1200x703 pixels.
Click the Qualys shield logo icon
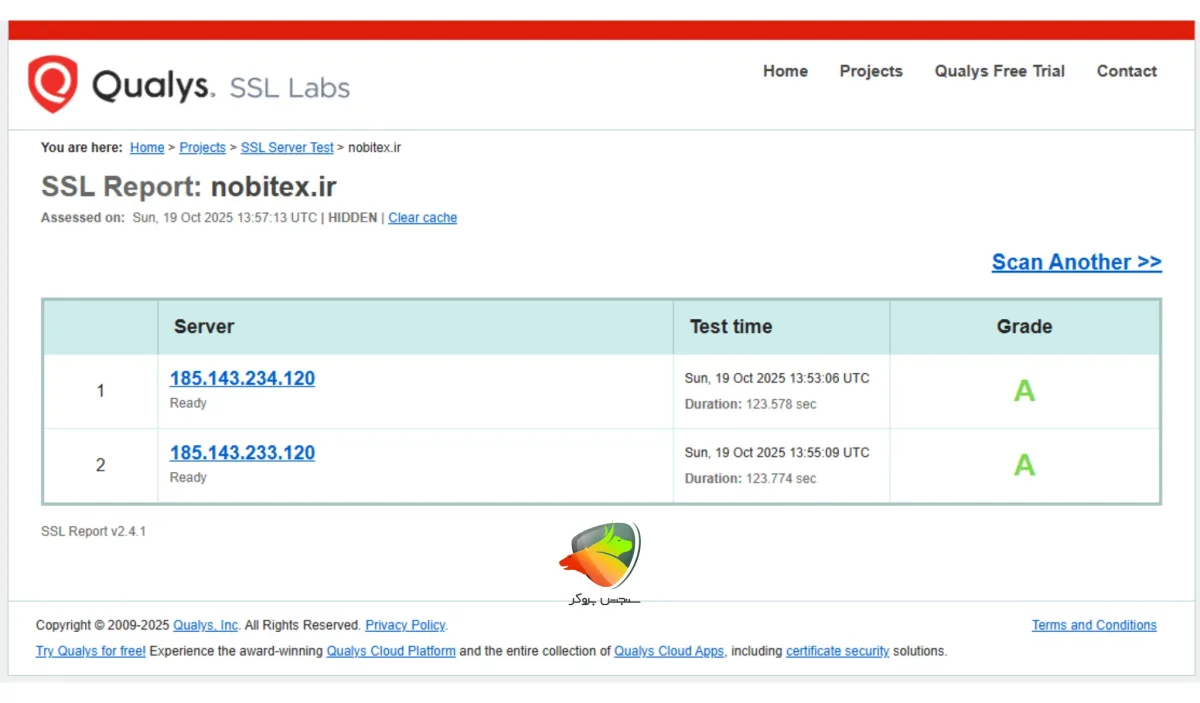(52, 84)
